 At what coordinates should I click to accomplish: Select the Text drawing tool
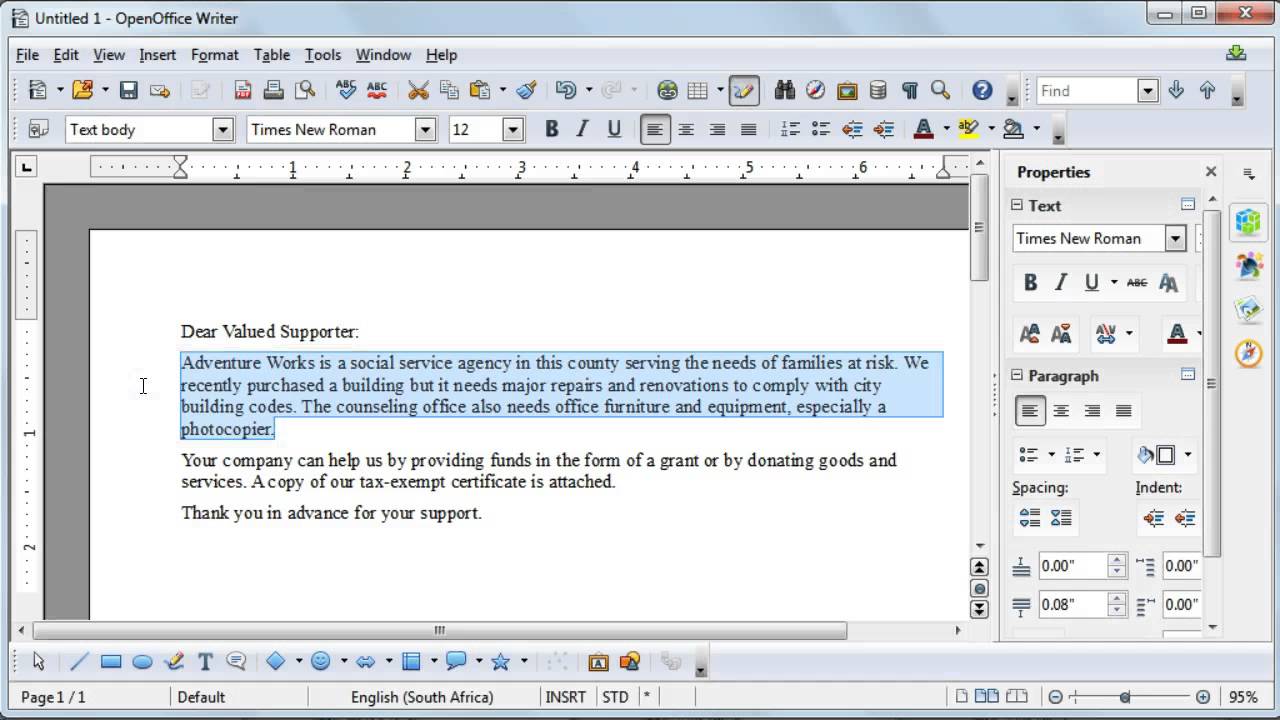click(205, 661)
